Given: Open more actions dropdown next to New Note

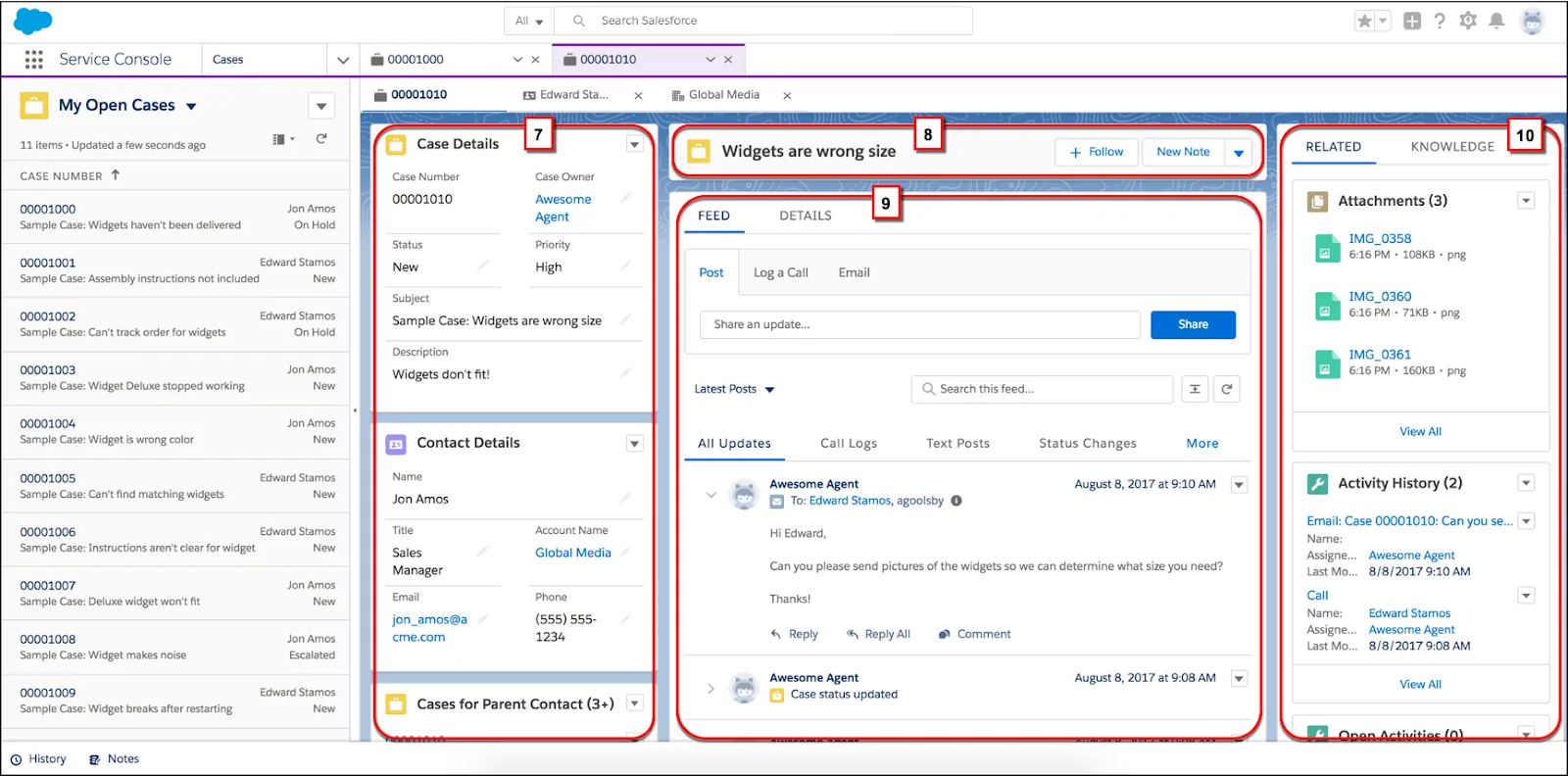Looking at the screenshot, I should click(x=1239, y=153).
